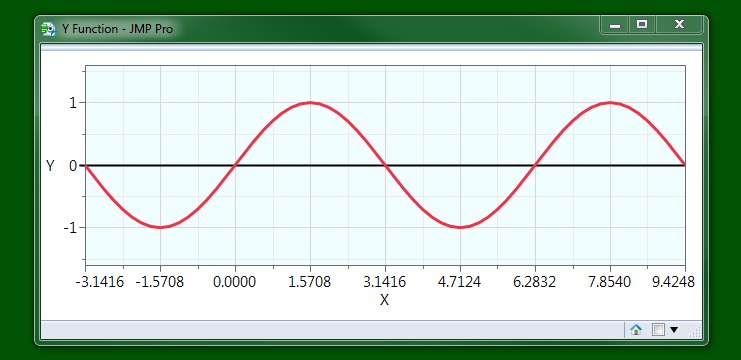Viewport: 741px width, 360px height.
Task: Click the 1 y-axis tick label
Action: 73,103
